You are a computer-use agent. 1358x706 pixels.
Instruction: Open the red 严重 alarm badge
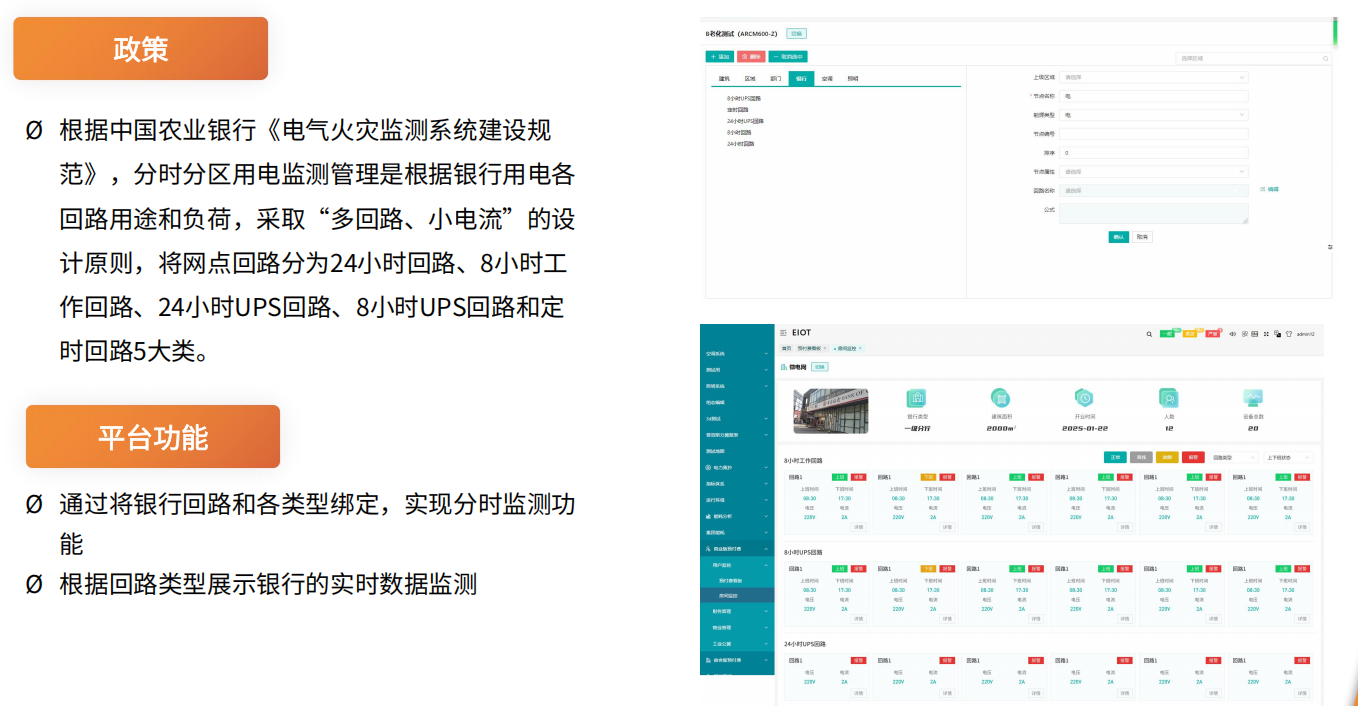(1213, 334)
